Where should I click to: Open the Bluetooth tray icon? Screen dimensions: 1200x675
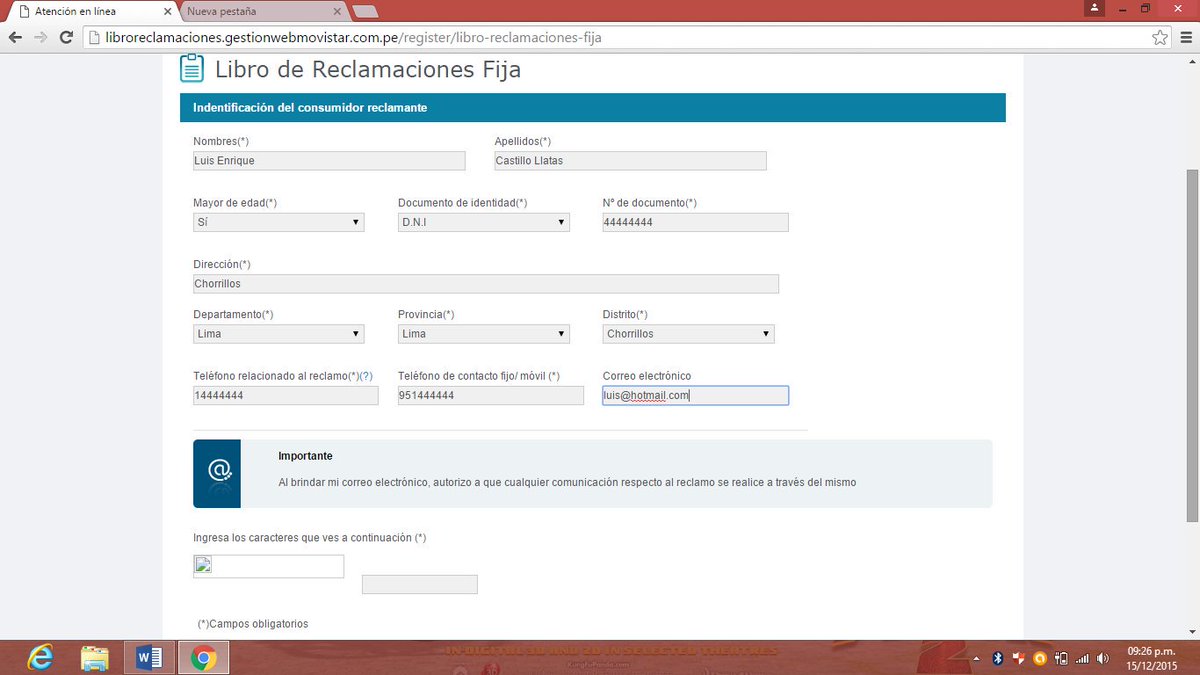(997, 658)
